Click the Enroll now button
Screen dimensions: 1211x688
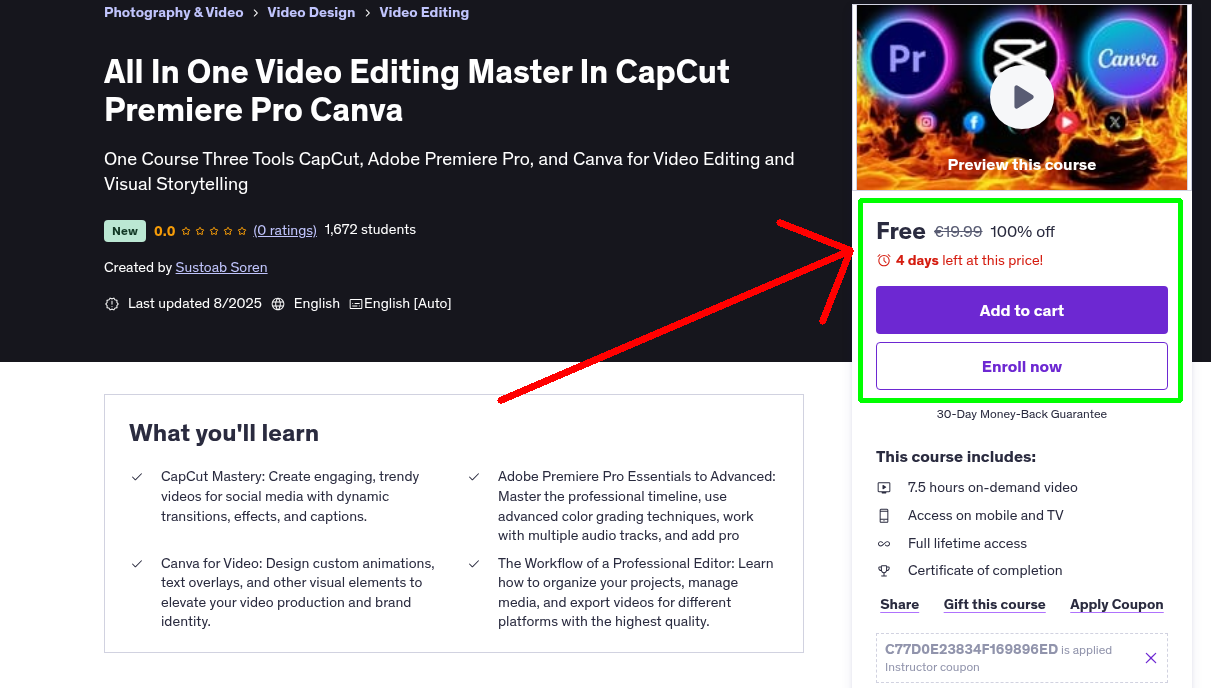coord(1022,366)
